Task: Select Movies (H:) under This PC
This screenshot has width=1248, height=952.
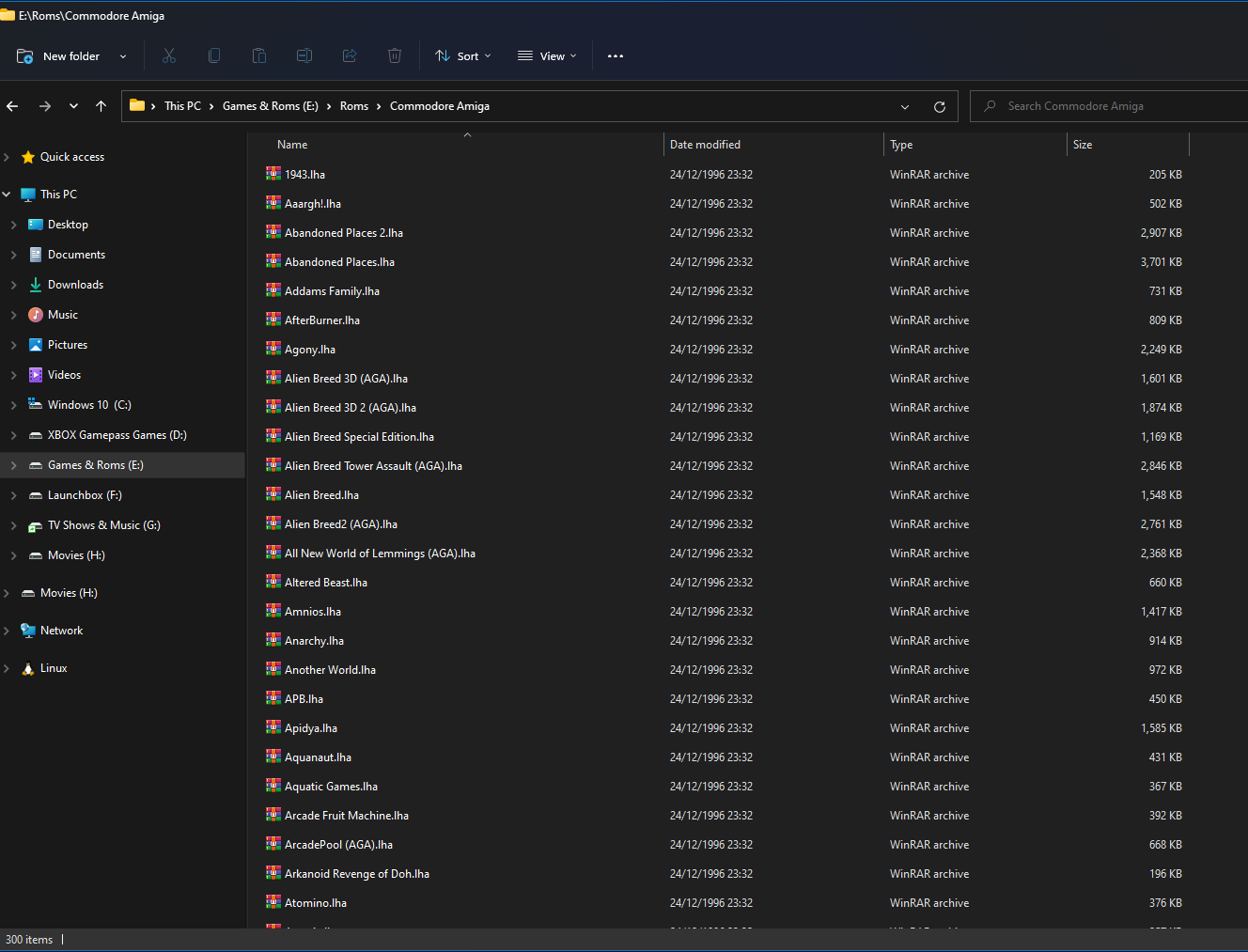Action: pos(76,555)
